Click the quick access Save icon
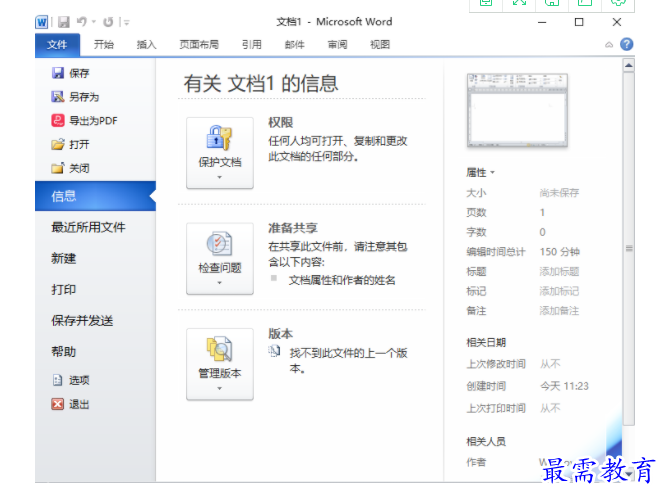Screen dimensions: 664x502 click(64, 22)
